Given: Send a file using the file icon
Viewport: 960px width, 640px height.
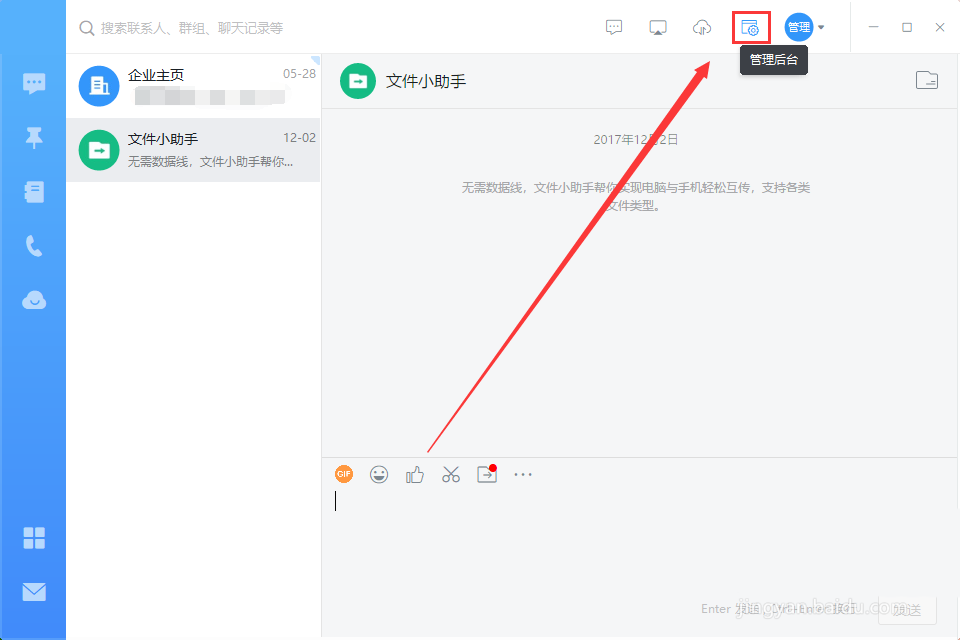Looking at the screenshot, I should (487, 474).
